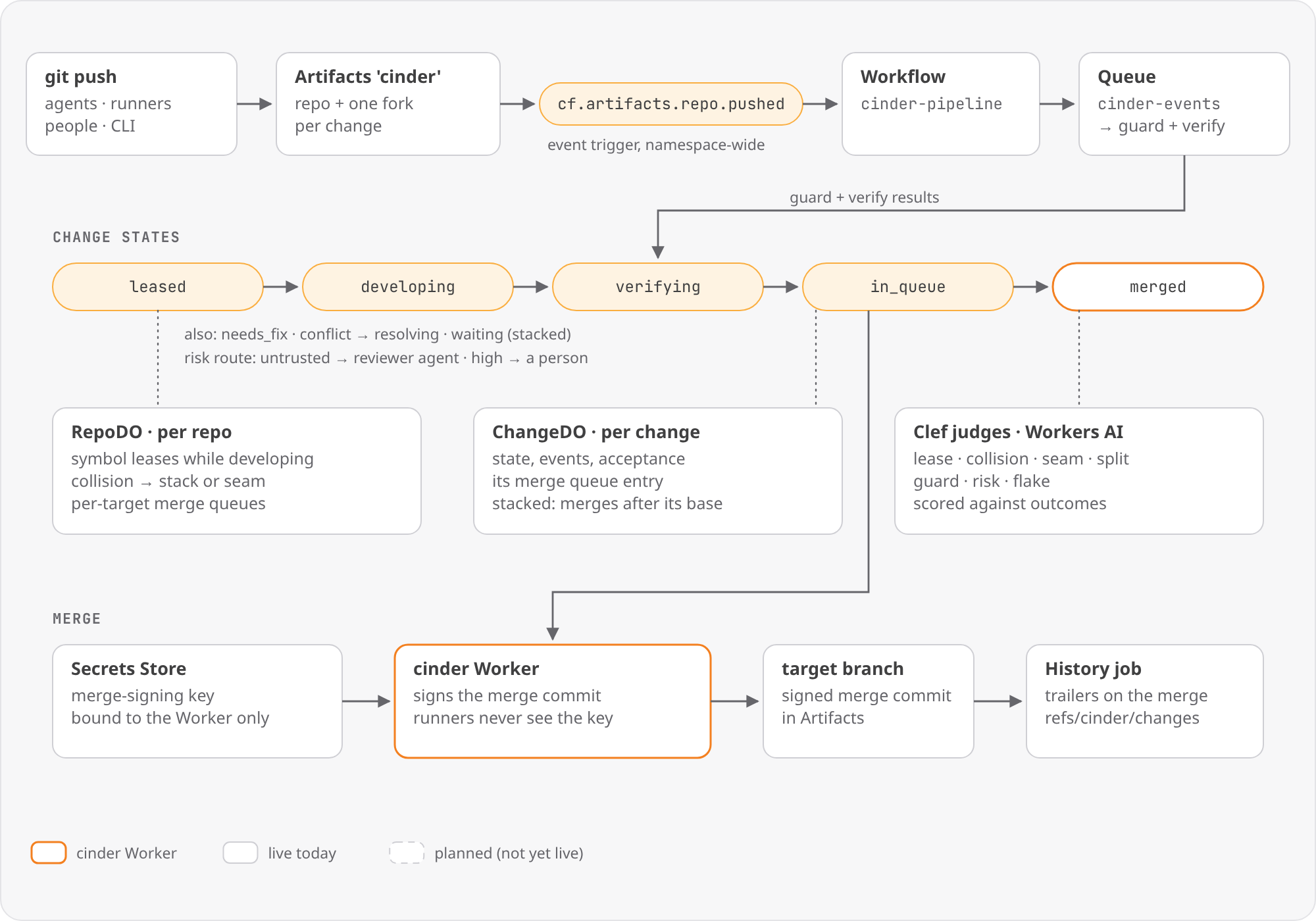Select the Workflow cinder-pipeline box

941,104
